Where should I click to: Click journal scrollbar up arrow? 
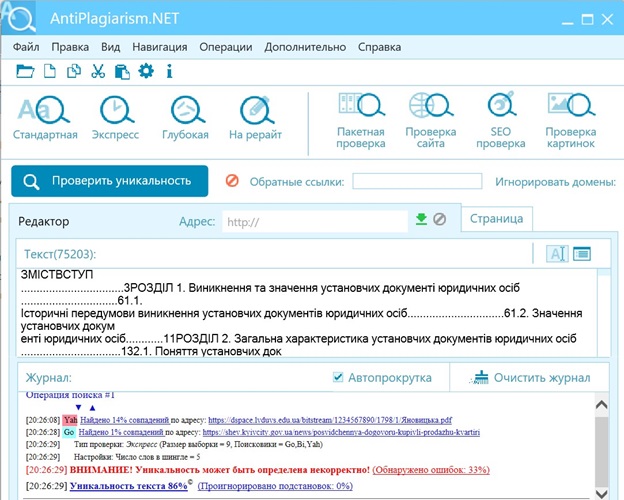pyautogui.click(x=602, y=405)
